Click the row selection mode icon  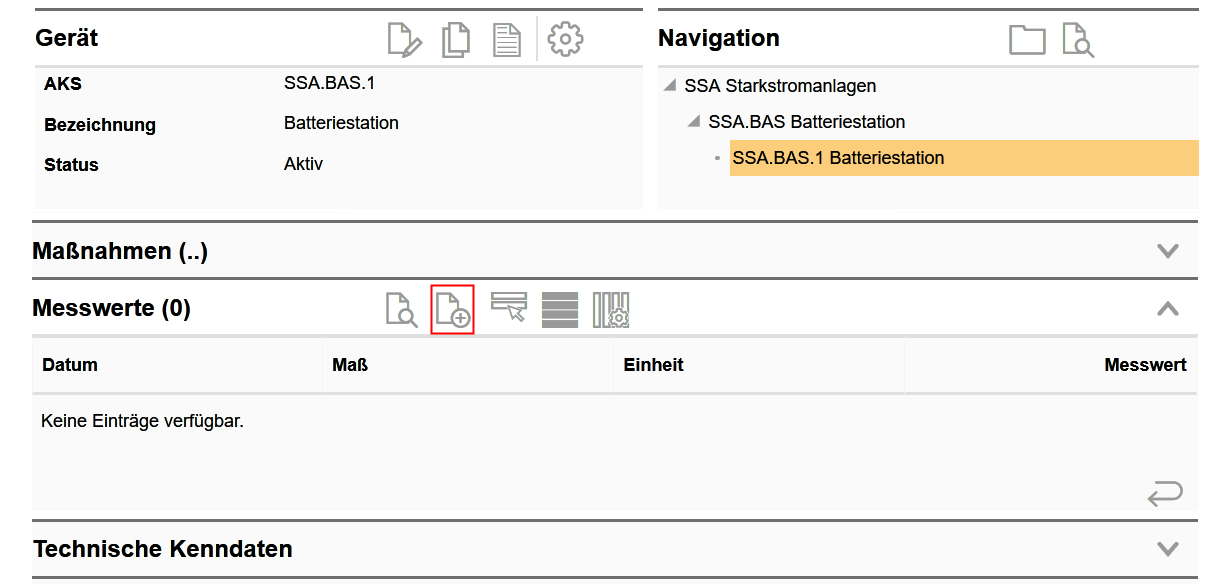pyautogui.click(x=509, y=309)
